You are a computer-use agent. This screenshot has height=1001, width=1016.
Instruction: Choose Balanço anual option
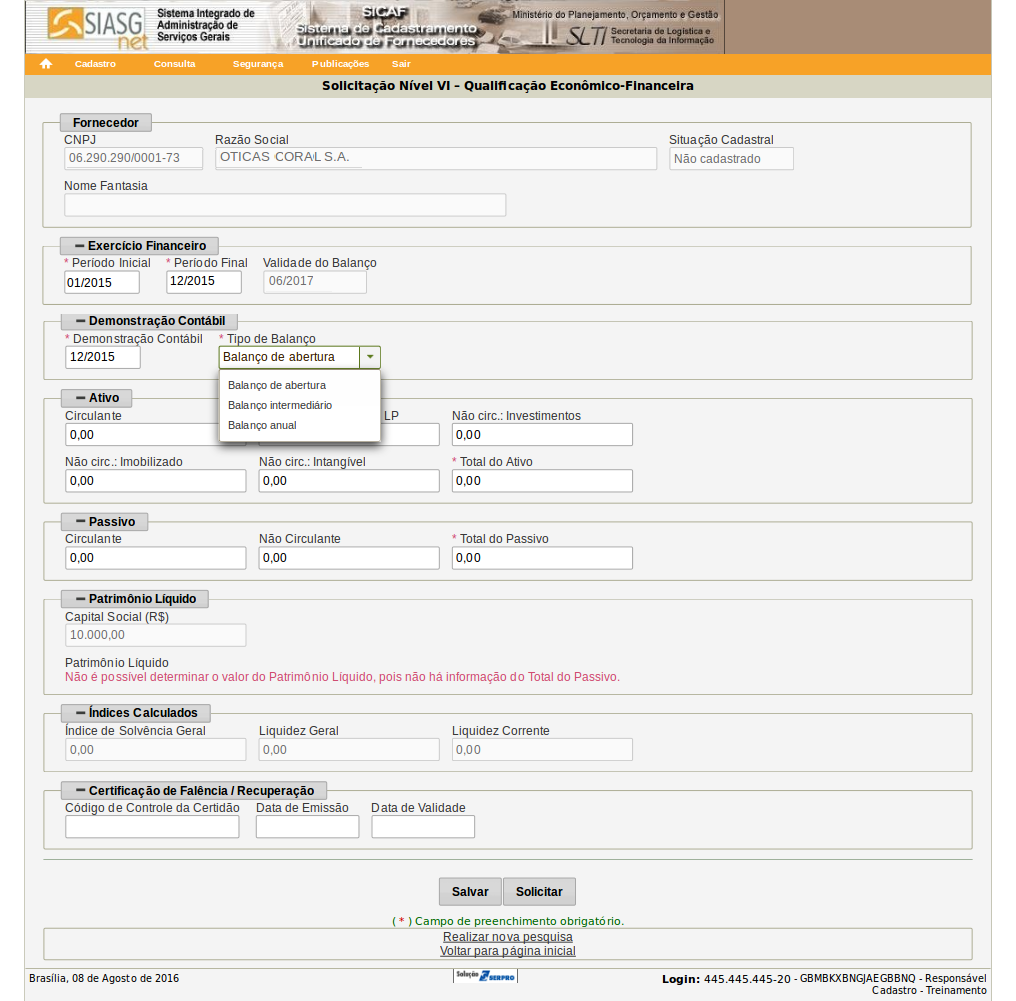262,425
